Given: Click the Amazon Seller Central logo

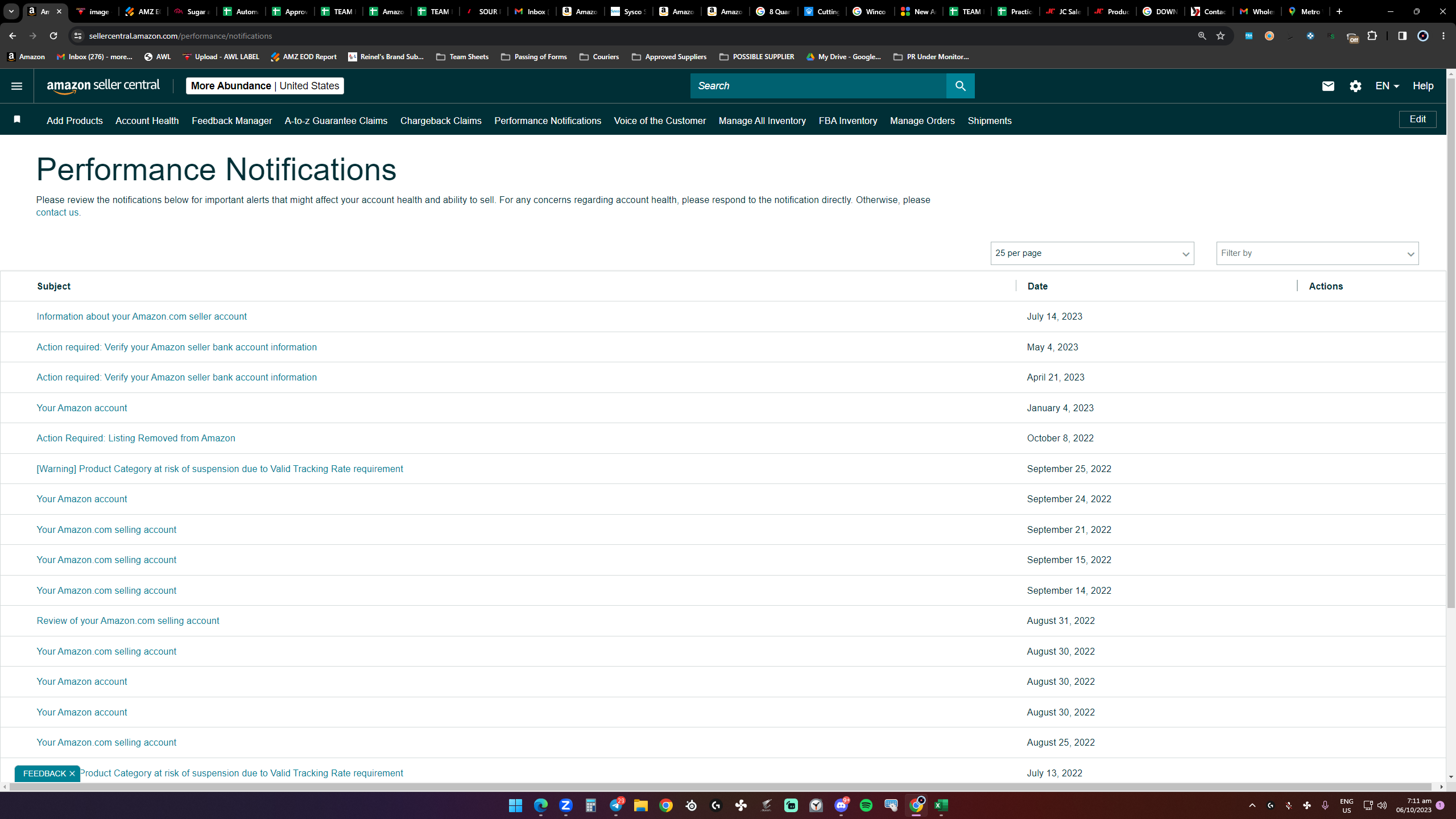Looking at the screenshot, I should (x=103, y=86).
